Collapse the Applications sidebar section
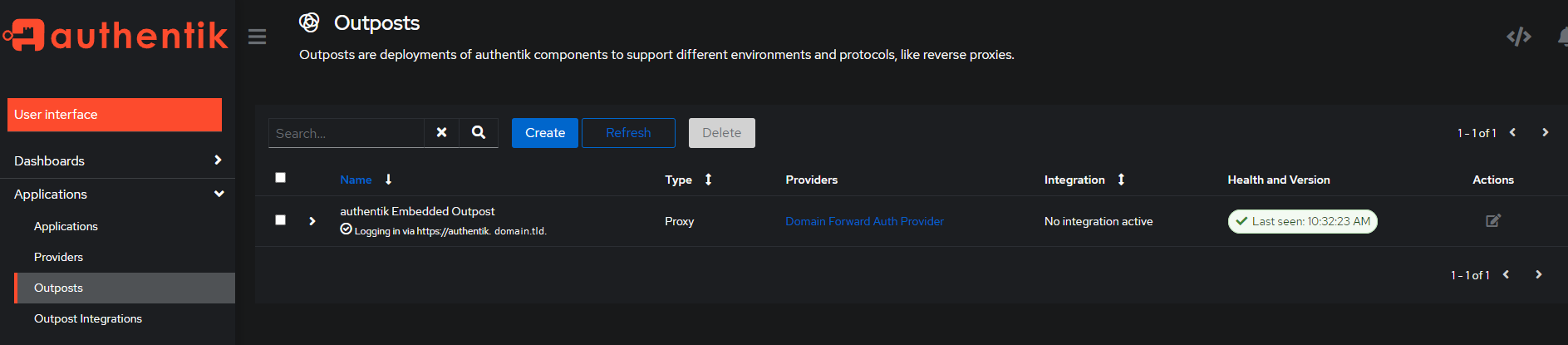Image resolution: width=1568 pixels, height=345 pixels. point(117,194)
